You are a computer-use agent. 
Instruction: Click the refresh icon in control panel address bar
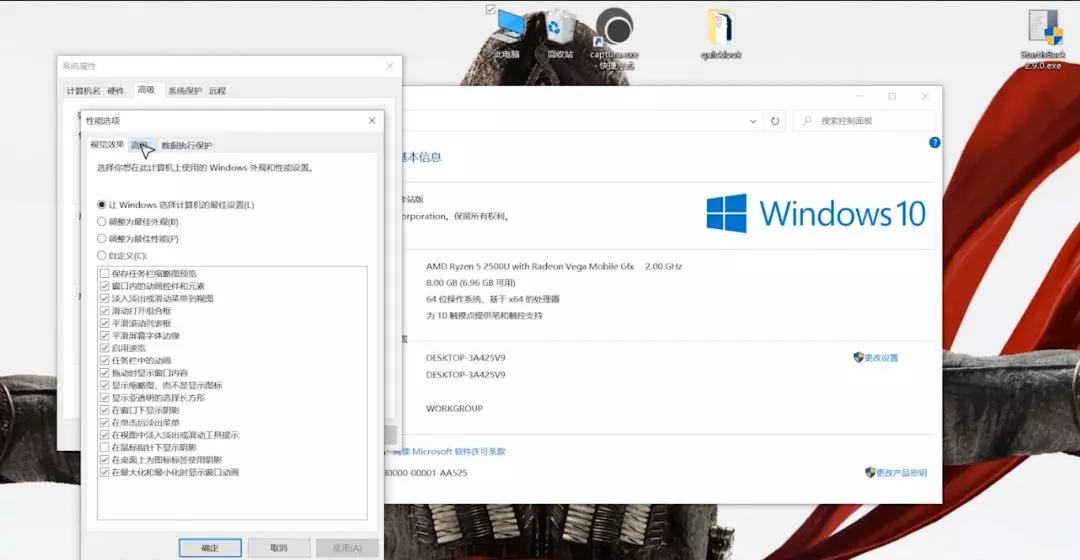click(775, 121)
